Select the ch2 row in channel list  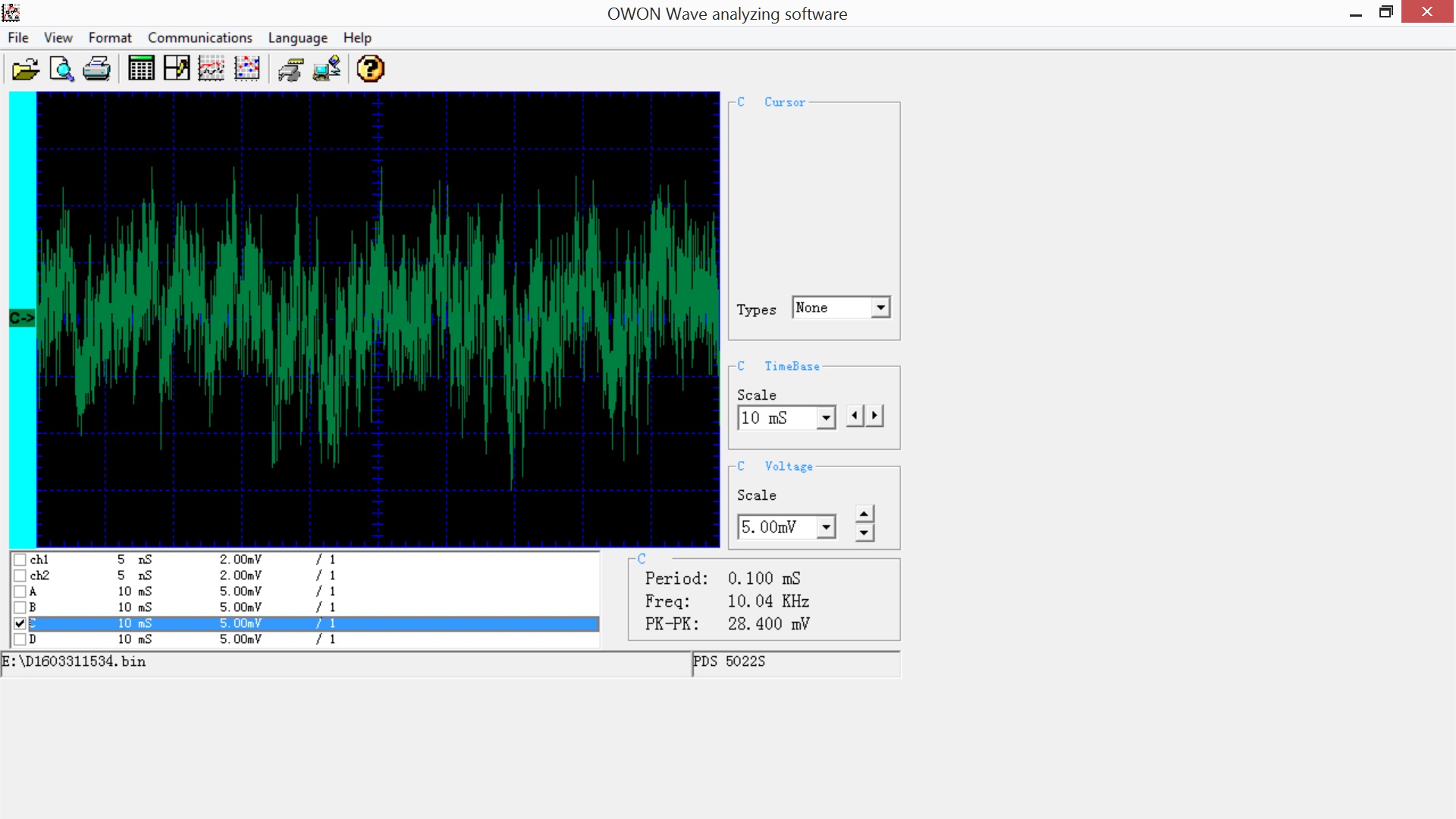click(x=314, y=576)
